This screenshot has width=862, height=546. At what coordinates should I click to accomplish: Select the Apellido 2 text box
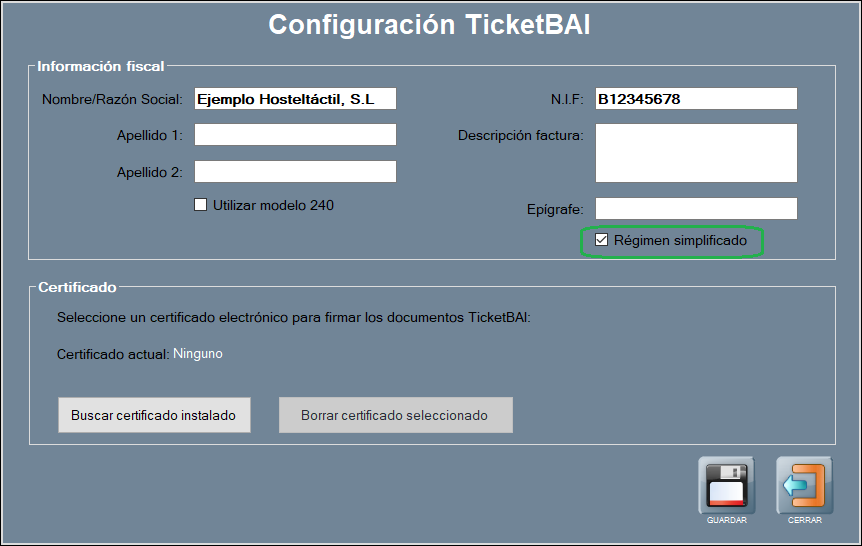click(295, 172)
